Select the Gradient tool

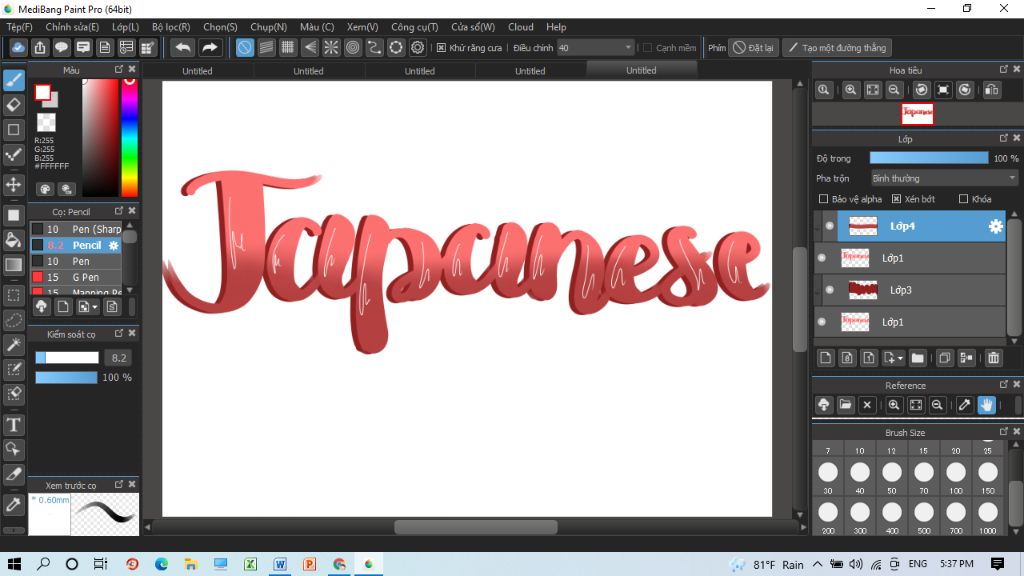tap(14, 264)
